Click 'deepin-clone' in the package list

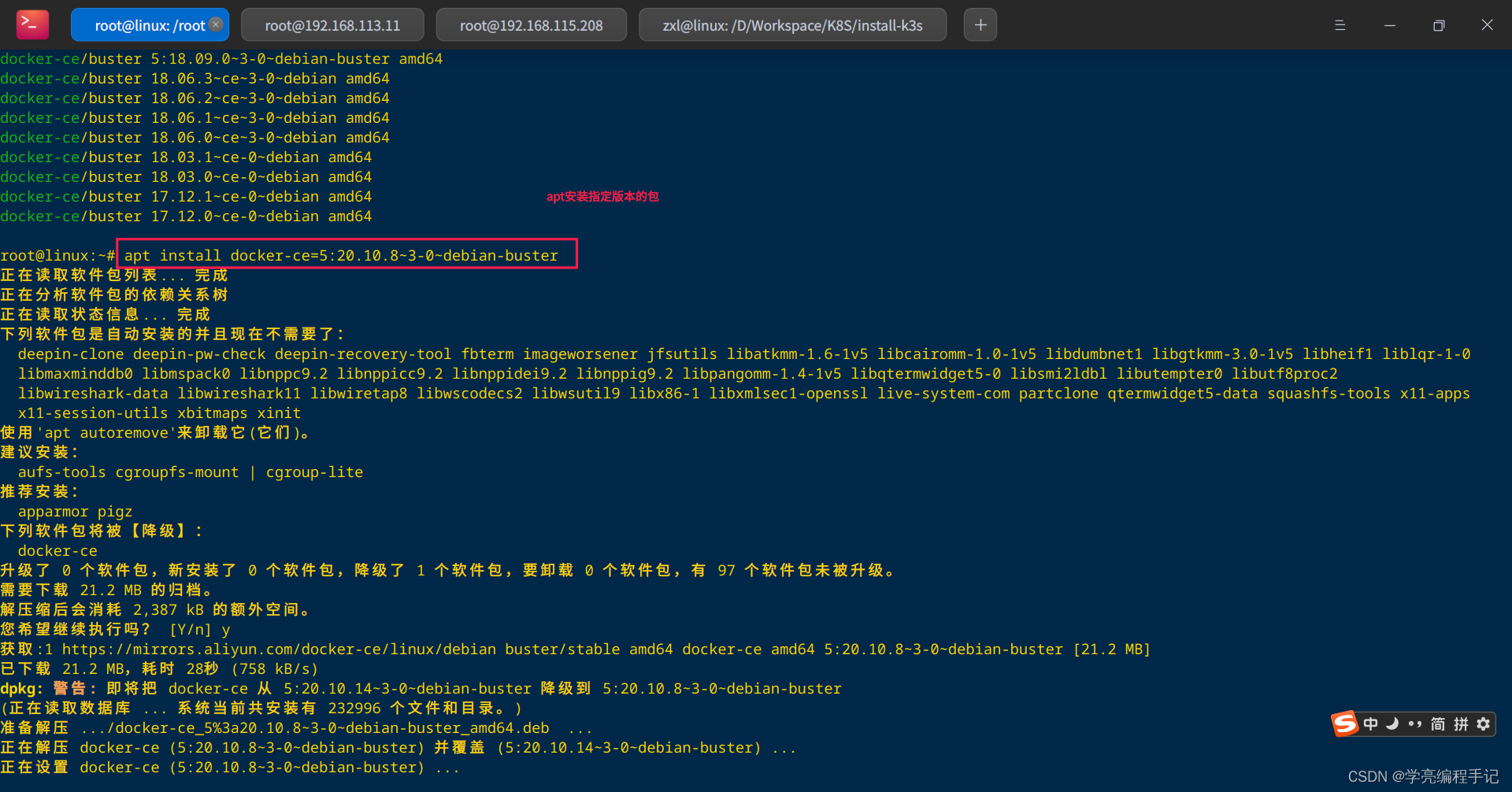(x=71, y=353)
